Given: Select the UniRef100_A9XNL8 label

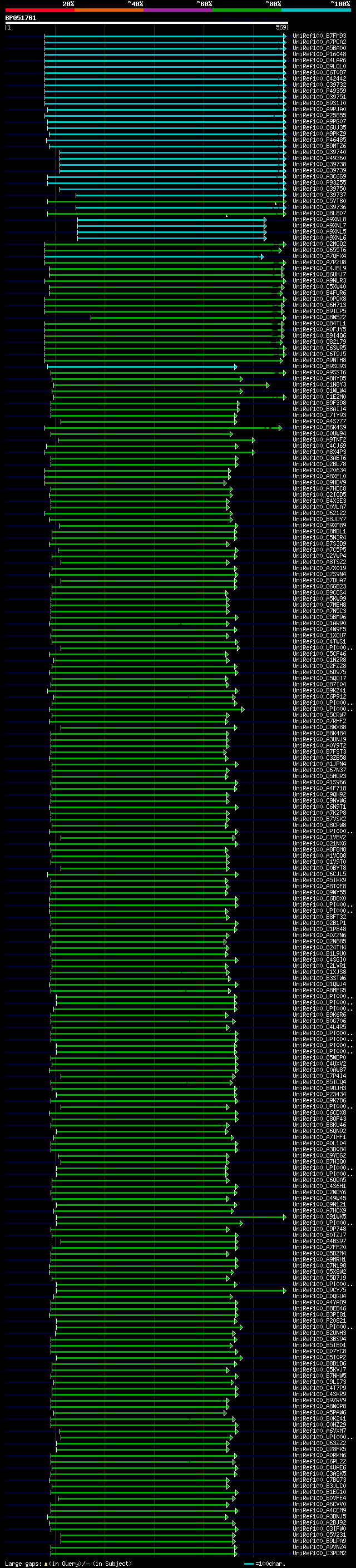Looking at the screenshot, I should (x=319, y=219).
